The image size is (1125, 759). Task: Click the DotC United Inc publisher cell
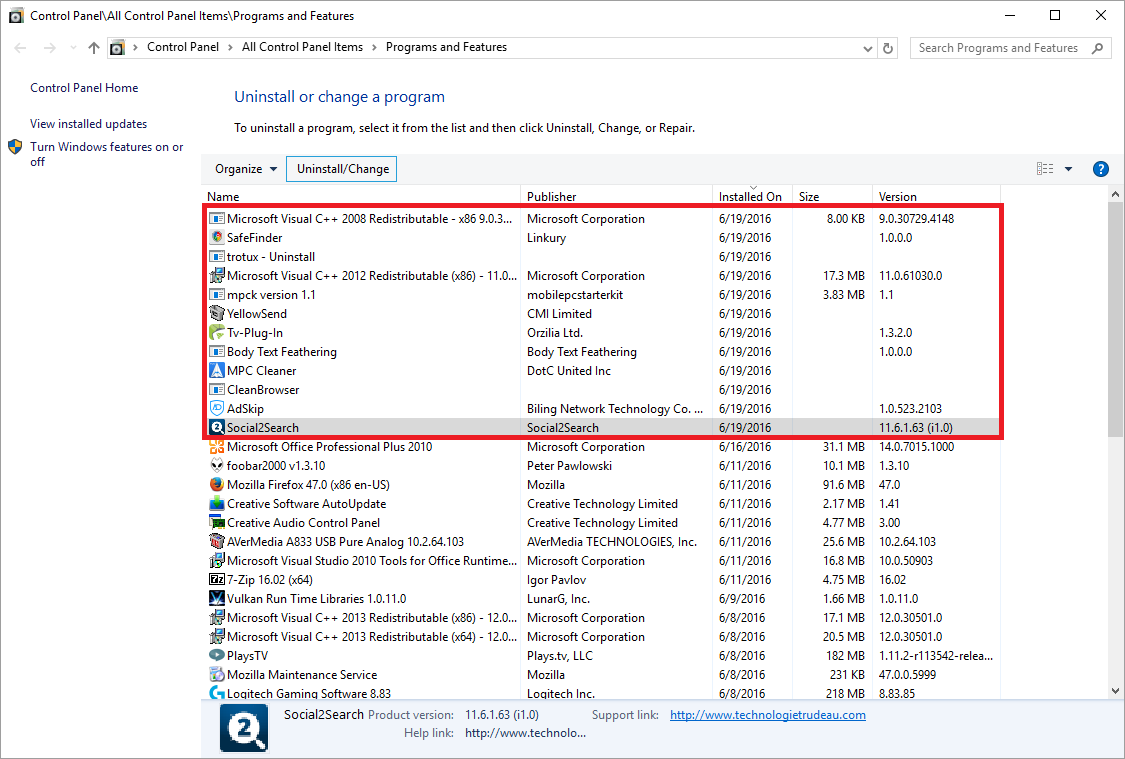point(568,371)
